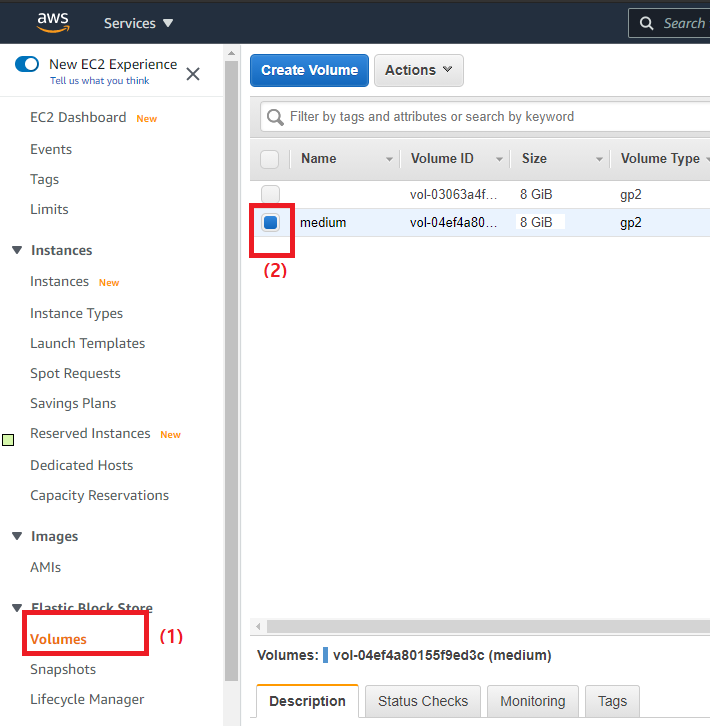710x726 pixels.
Task: Go to Events in the sidebar
Action: 51,149
